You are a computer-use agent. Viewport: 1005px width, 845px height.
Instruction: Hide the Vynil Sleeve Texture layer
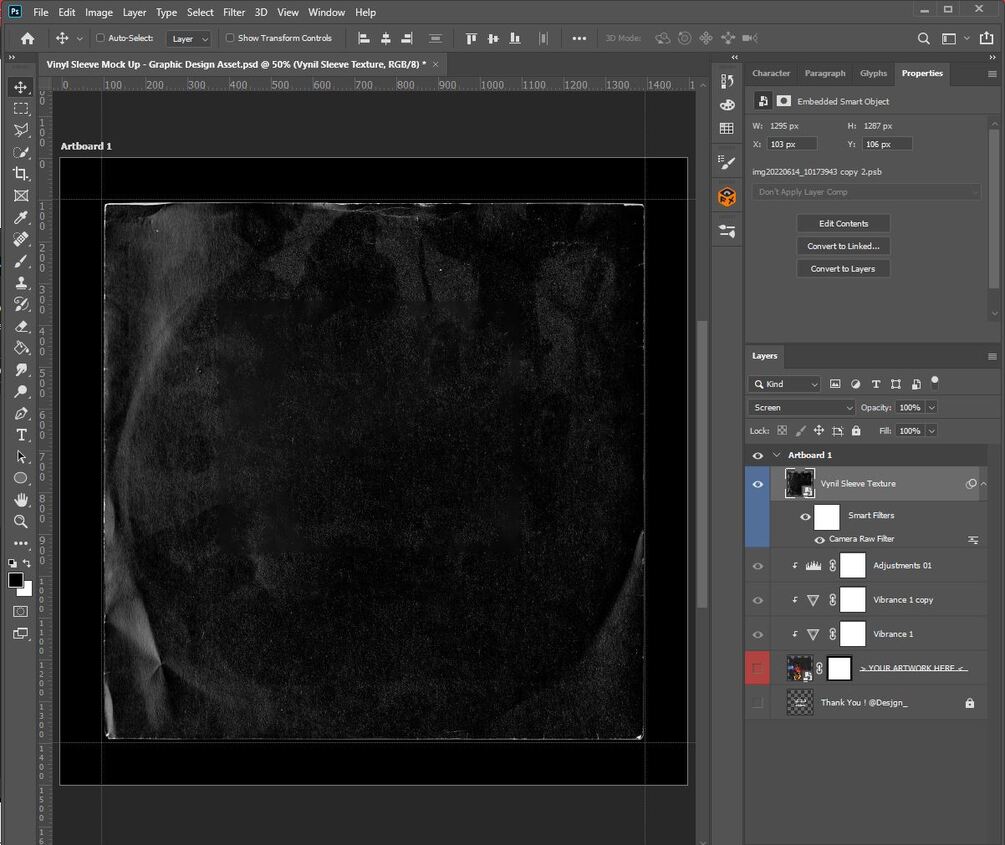758,484
